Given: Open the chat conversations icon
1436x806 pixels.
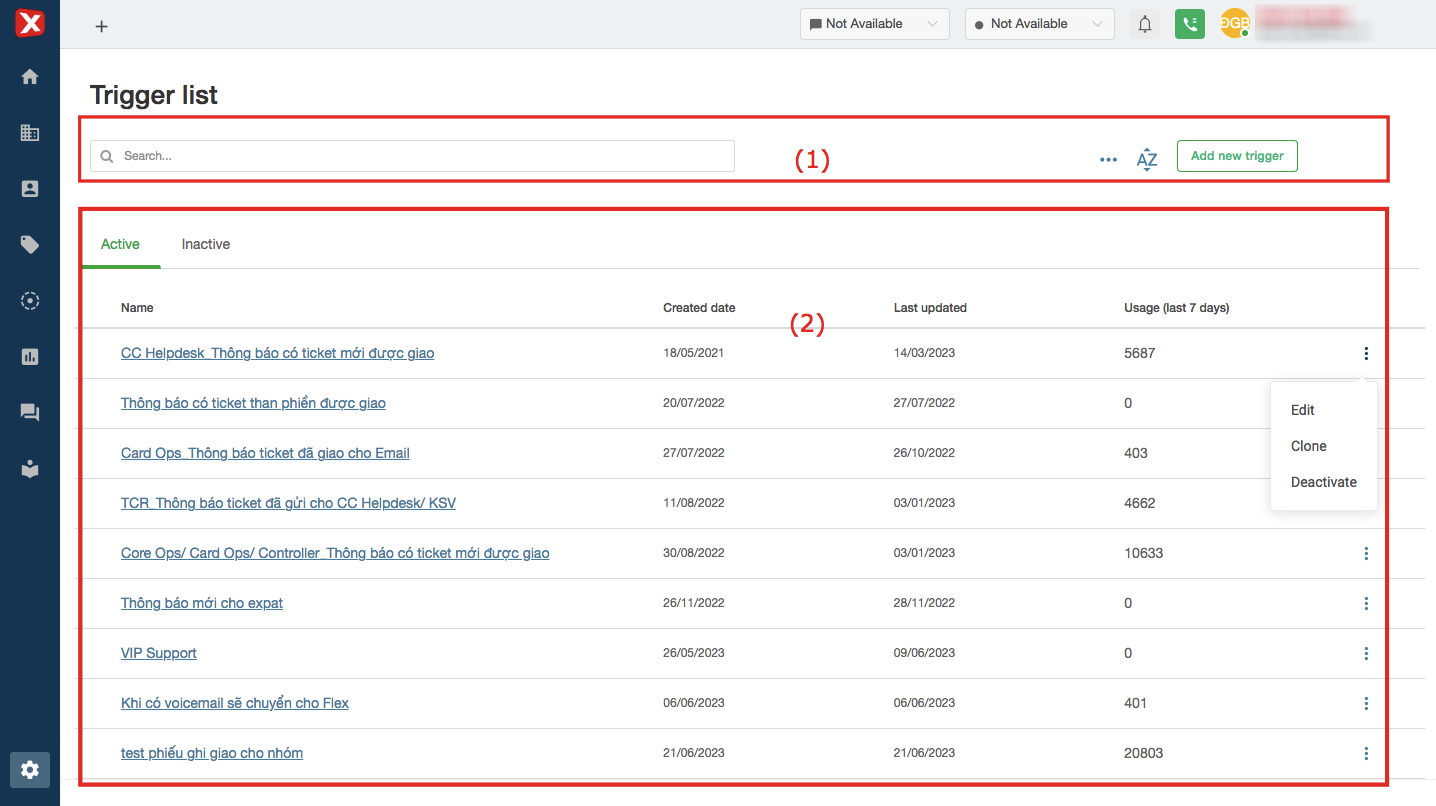Looking at the screenshot, I should 30,412.
